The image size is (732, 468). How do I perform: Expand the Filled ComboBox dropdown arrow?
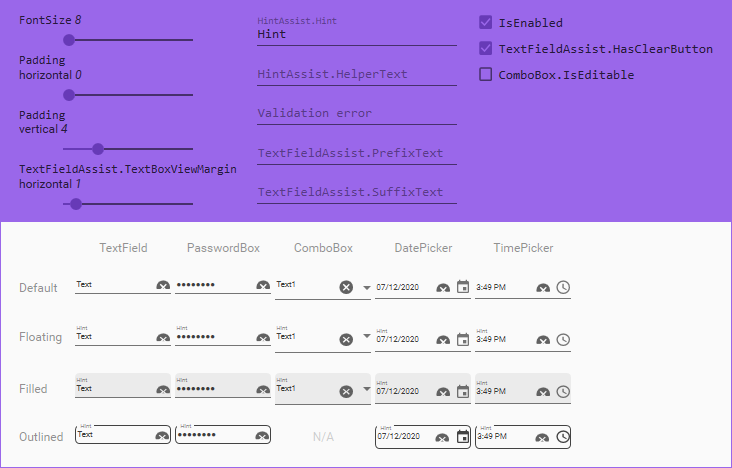[367, 389]
